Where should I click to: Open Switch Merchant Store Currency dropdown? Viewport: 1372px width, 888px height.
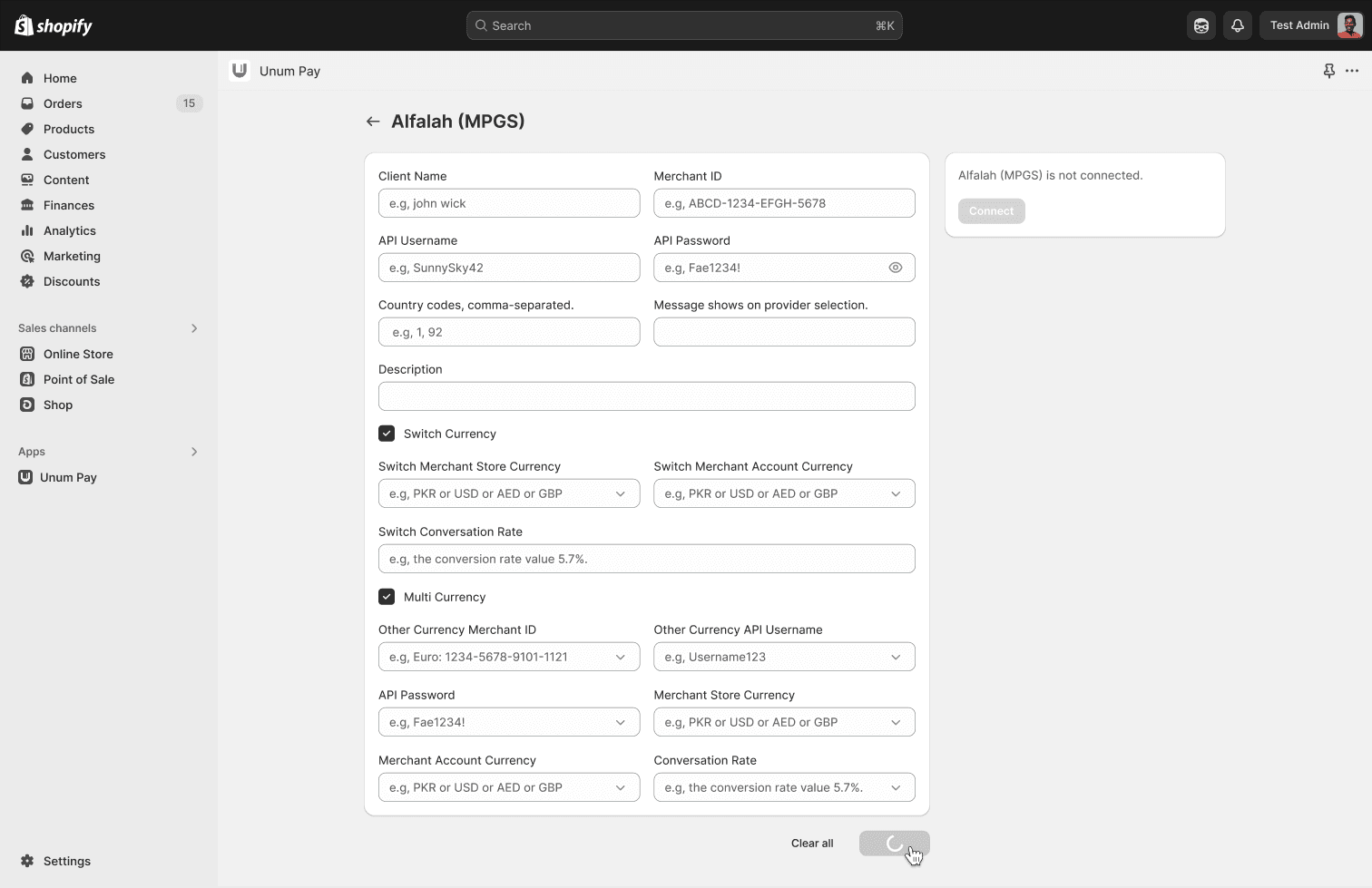tap(508, 493)
